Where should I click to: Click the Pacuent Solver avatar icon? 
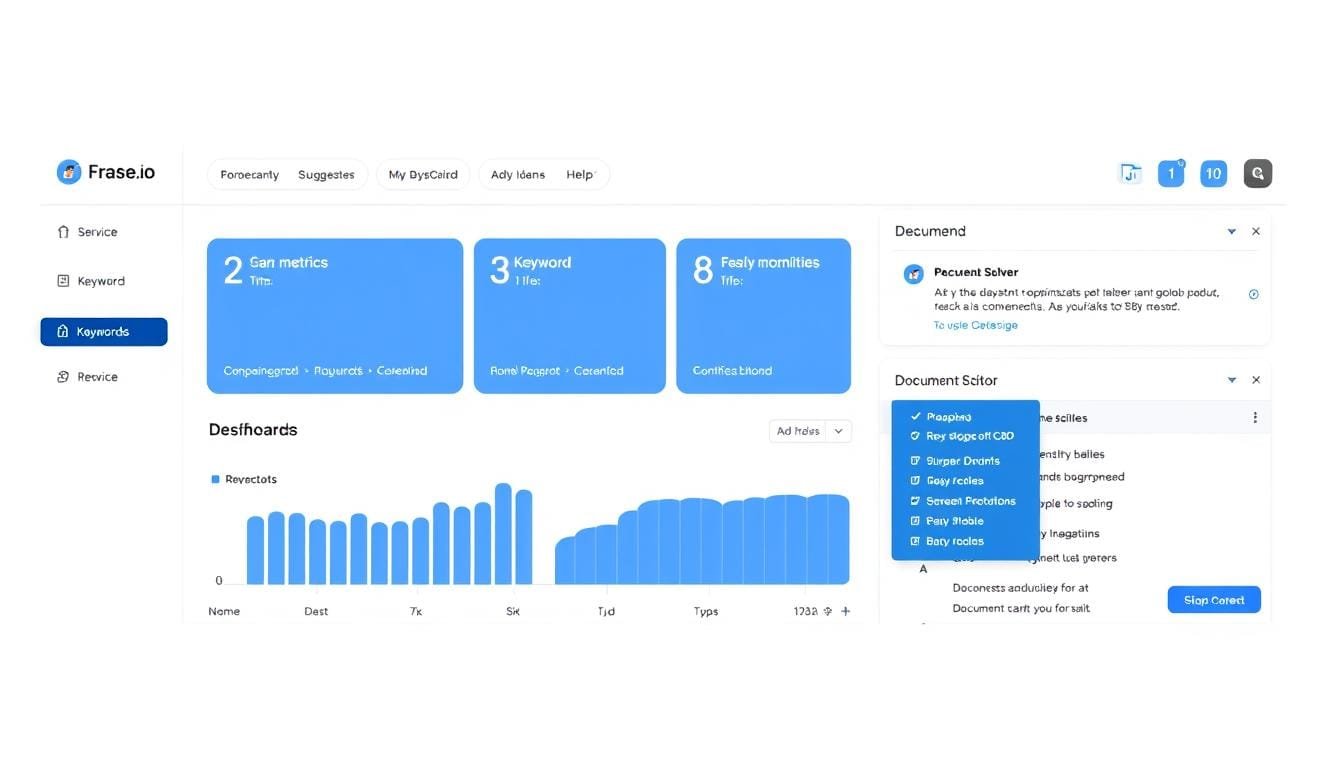click(x=913, y=274)
